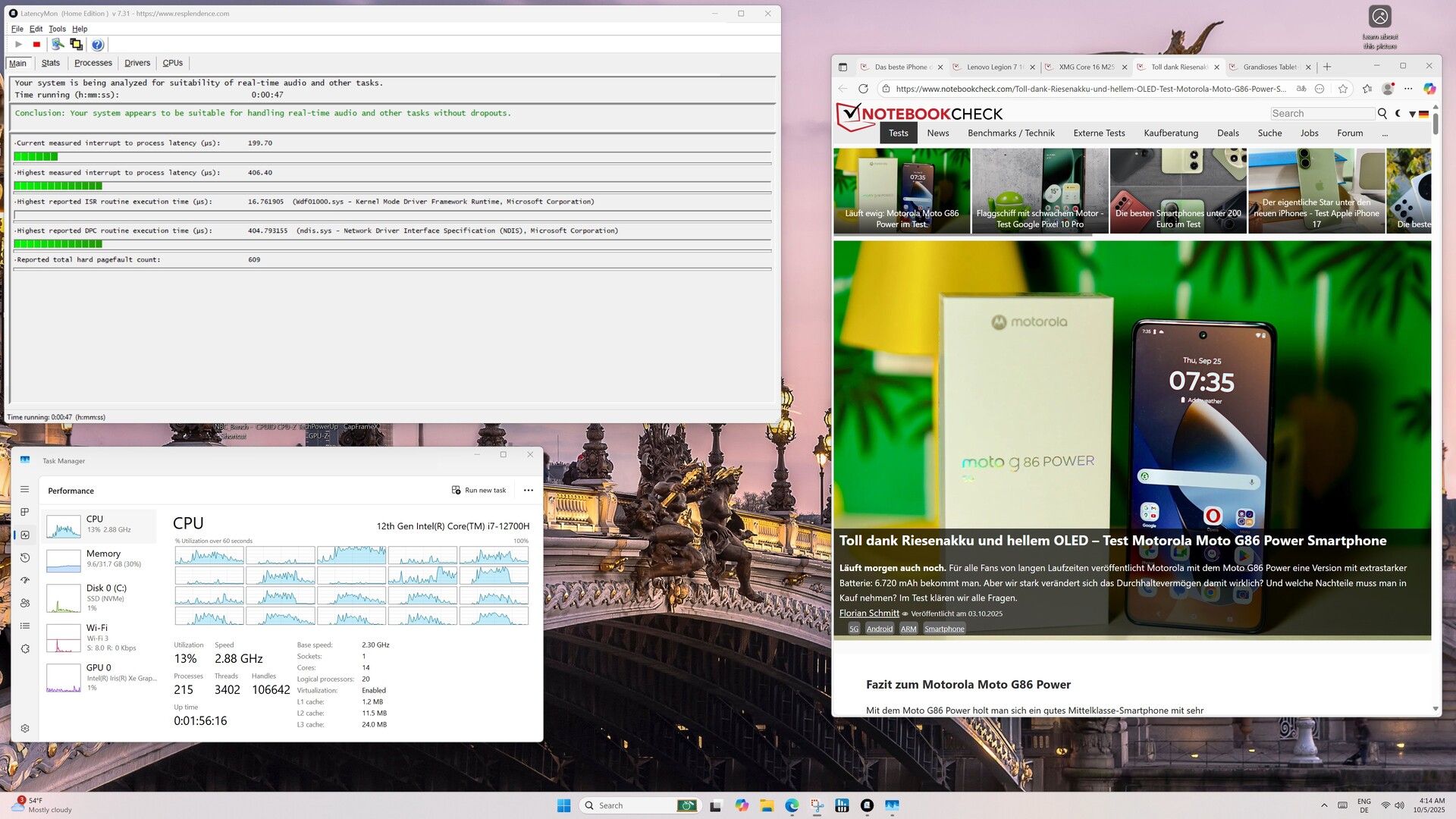Image resolution: width=1456 pixels, height=819 pixels.
Task: Open the Florian Schmitt author link
Action: 869,613
